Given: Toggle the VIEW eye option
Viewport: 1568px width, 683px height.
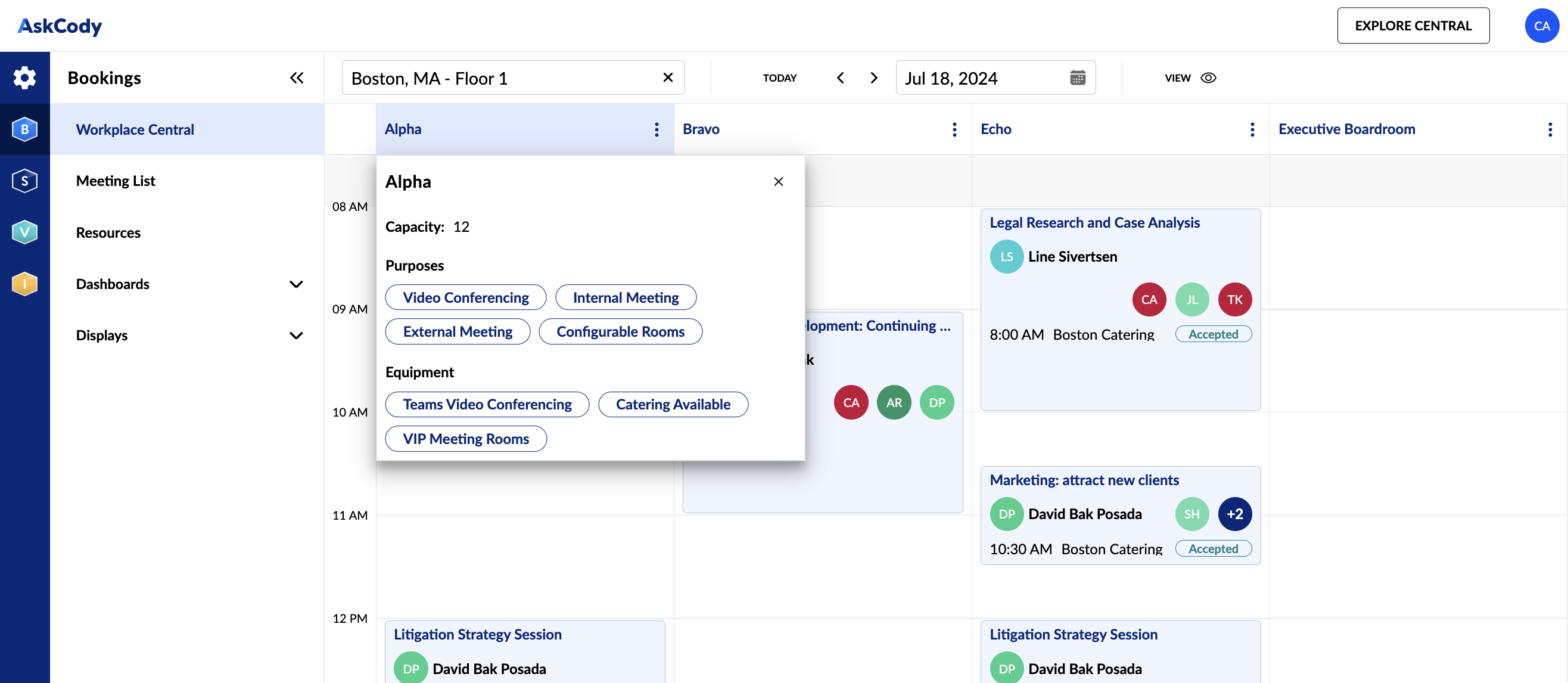Looking at the screenshot, I should 1190,78.
